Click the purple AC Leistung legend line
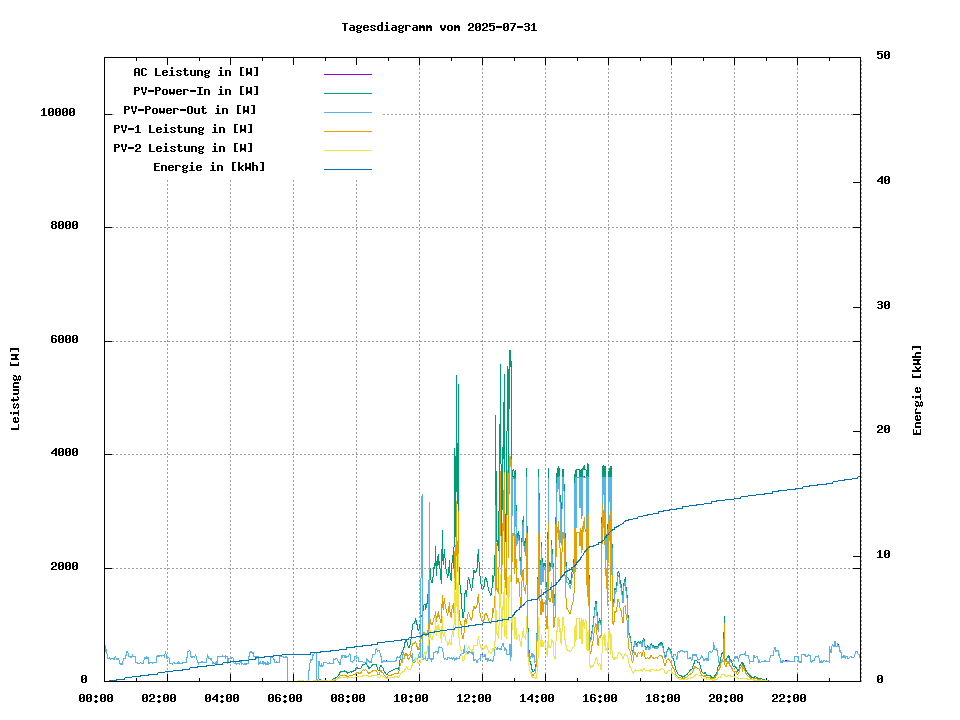Viewport: 960px width, 720px height. 347,74
